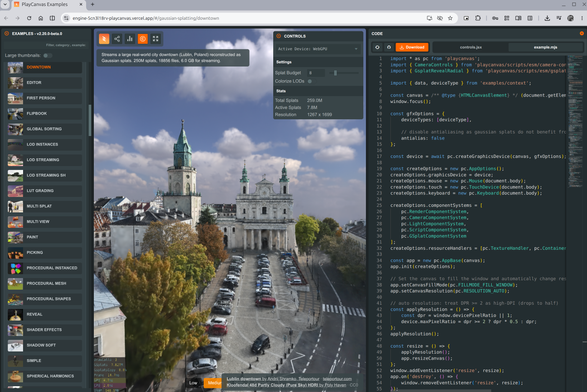Click the orange circular controls icon in toolbar
This screenshot has width=587, height=392.
[x=143, y=39]
